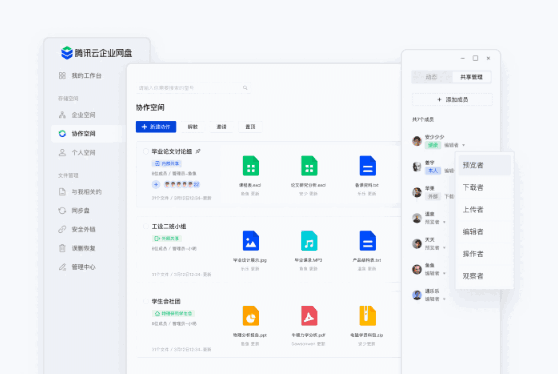Screen dimensions: 558x374
Task: Open 安全外链 in the sidebar
Action: coord(77,229)
